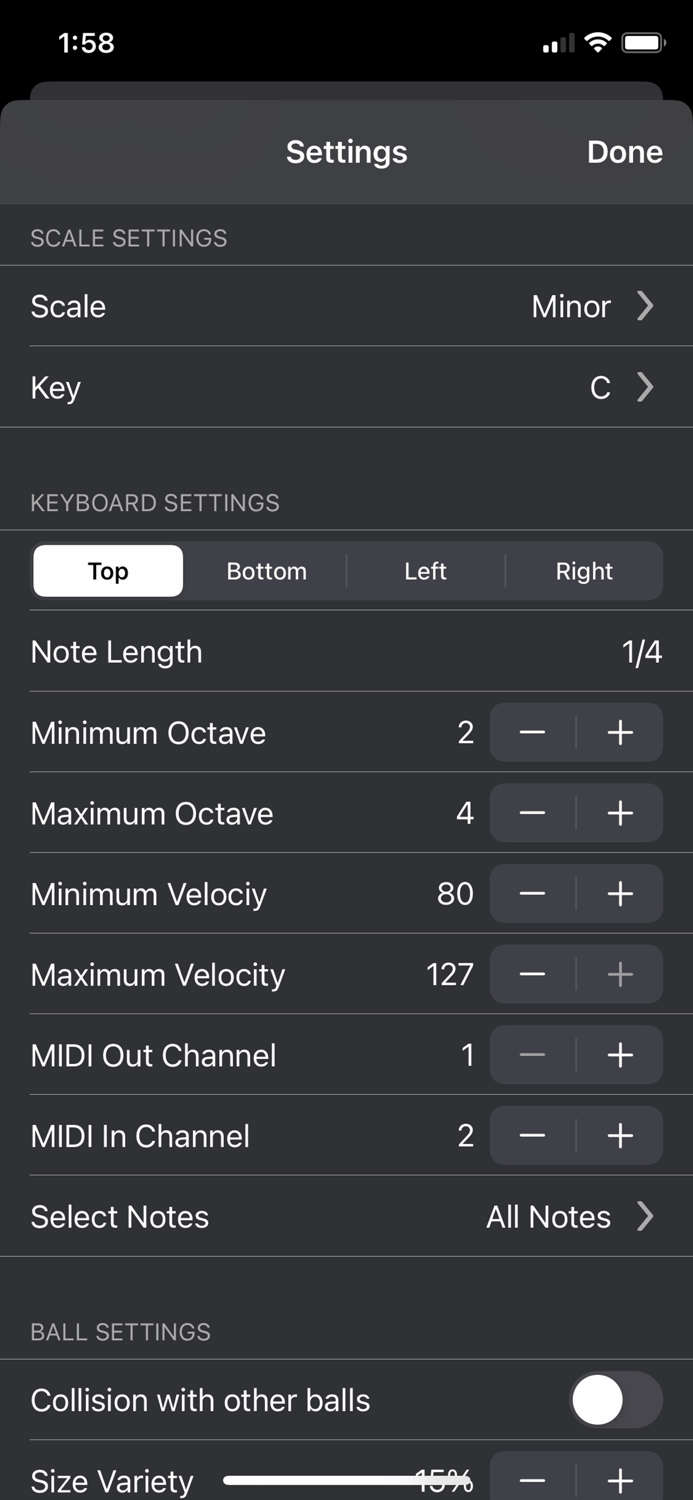Select the Left keyboard tab

pyautogui.click(x=425, y=571)
